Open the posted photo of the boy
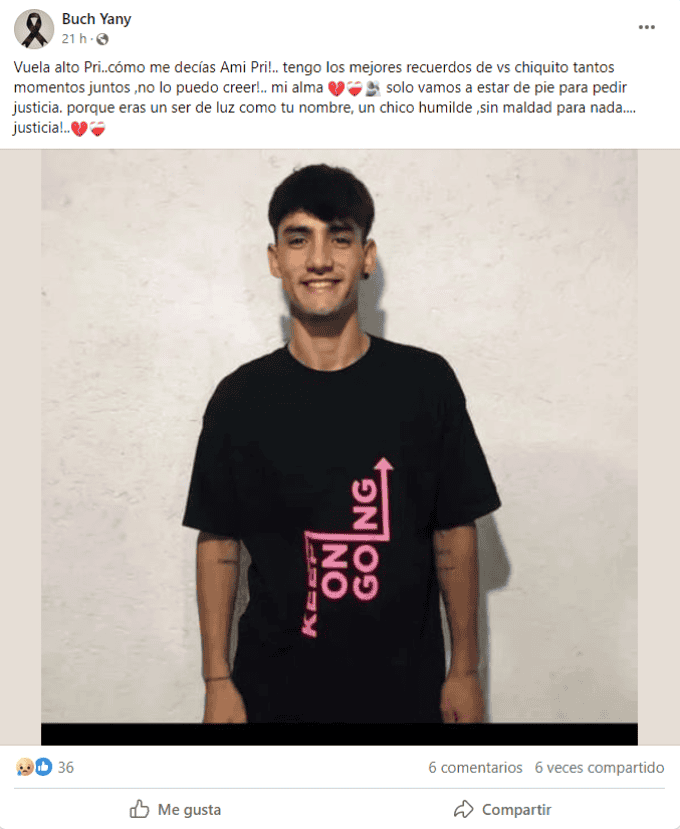680x829 pixels. pyautogui.click(x=339, y=436)
